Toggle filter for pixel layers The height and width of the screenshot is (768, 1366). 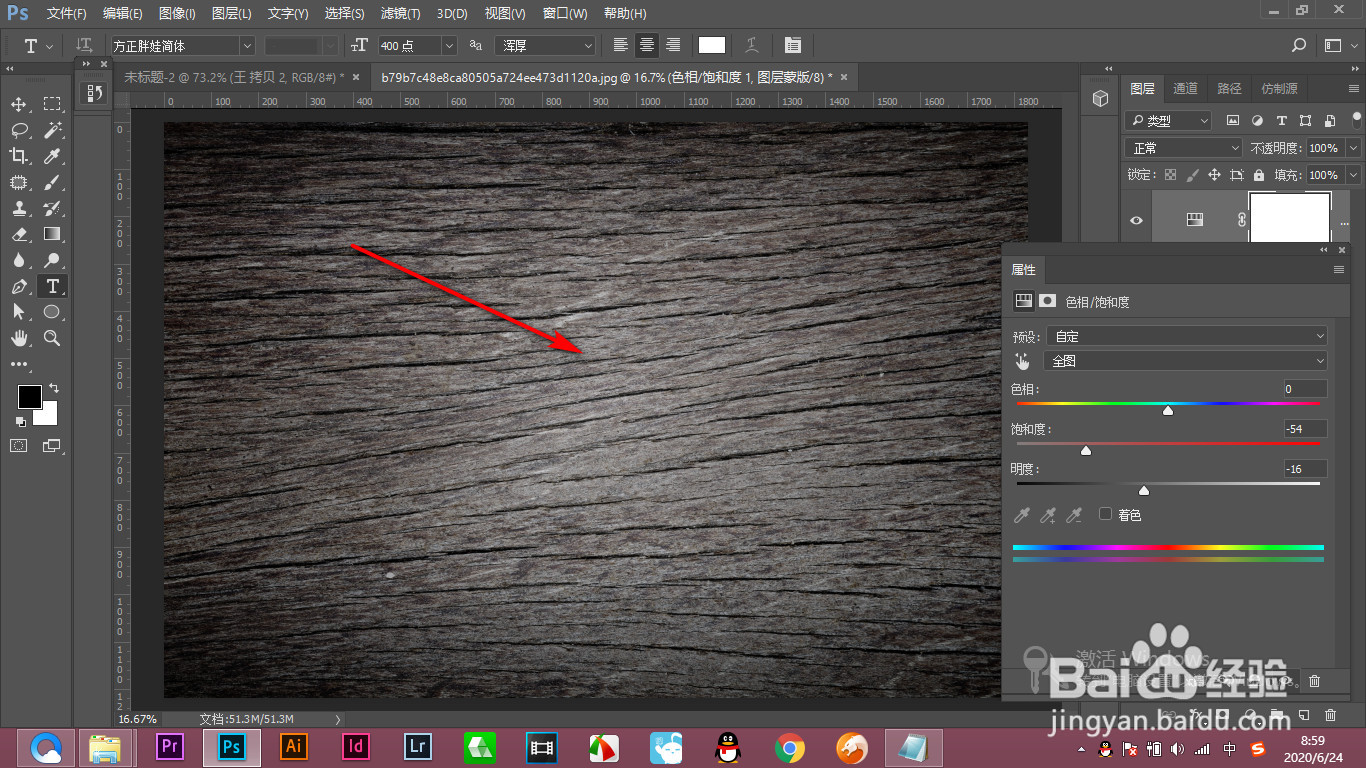coord(1233,120)
